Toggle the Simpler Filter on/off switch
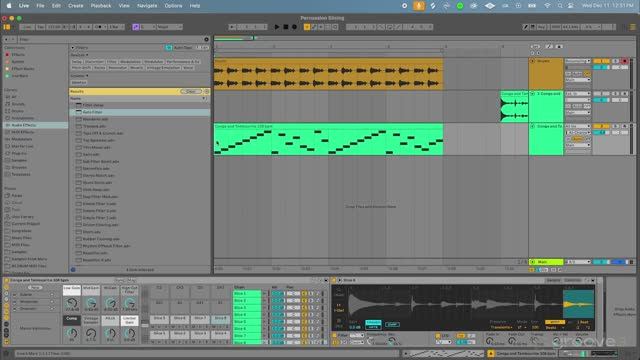The image size is (640, 360). click(x=335, y=335)
